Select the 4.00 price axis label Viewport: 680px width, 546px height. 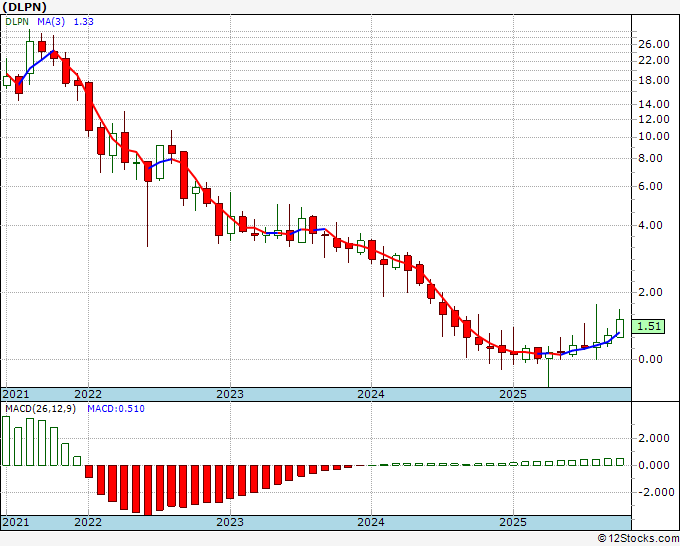pos(651,226)
